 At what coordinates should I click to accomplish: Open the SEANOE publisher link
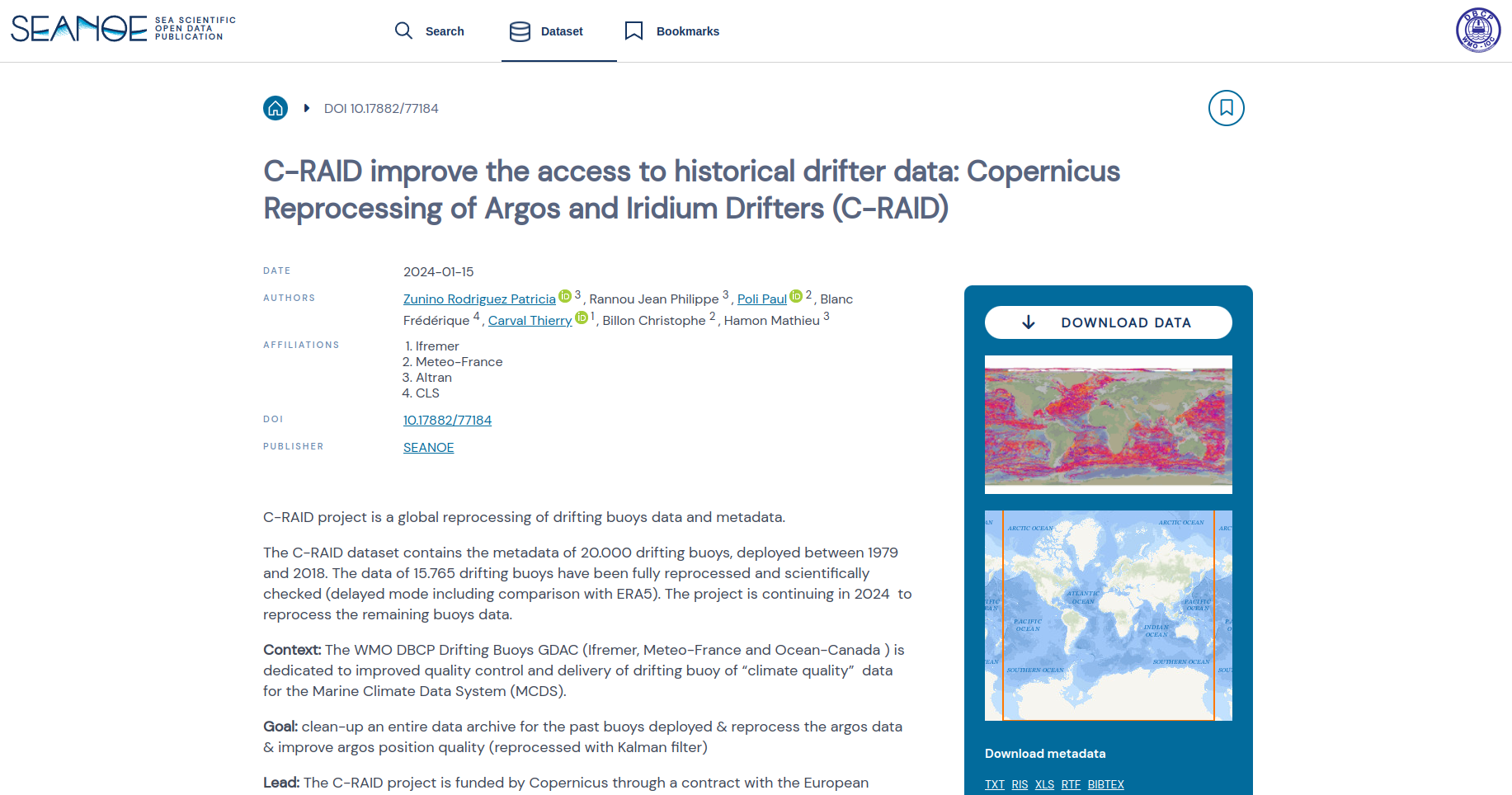pos(428,448)
